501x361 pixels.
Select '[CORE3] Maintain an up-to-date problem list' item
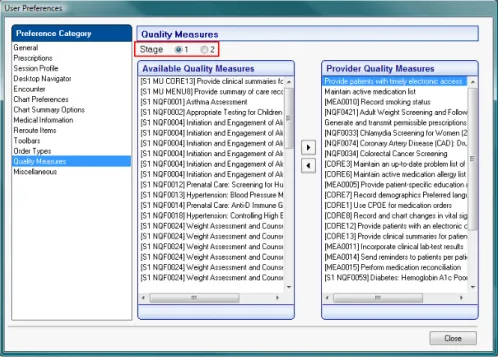click(x=395, y=164)
